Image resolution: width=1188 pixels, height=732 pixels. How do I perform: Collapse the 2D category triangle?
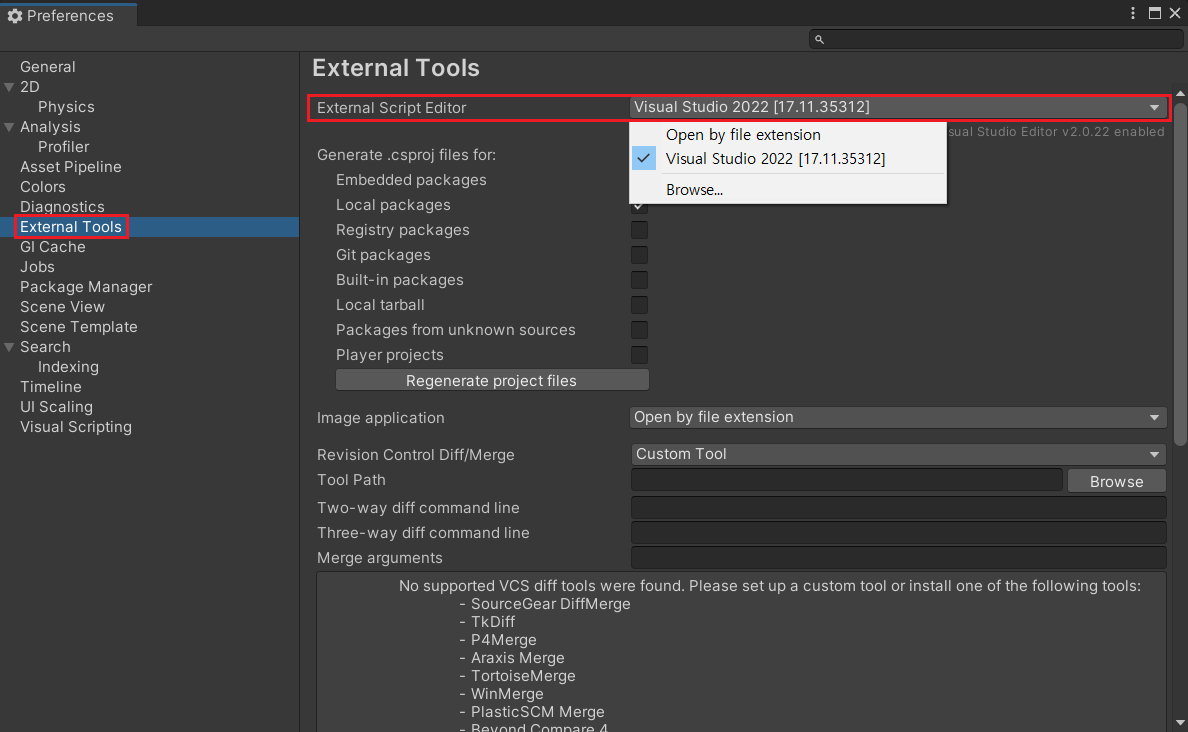click(x=9, y=87)
